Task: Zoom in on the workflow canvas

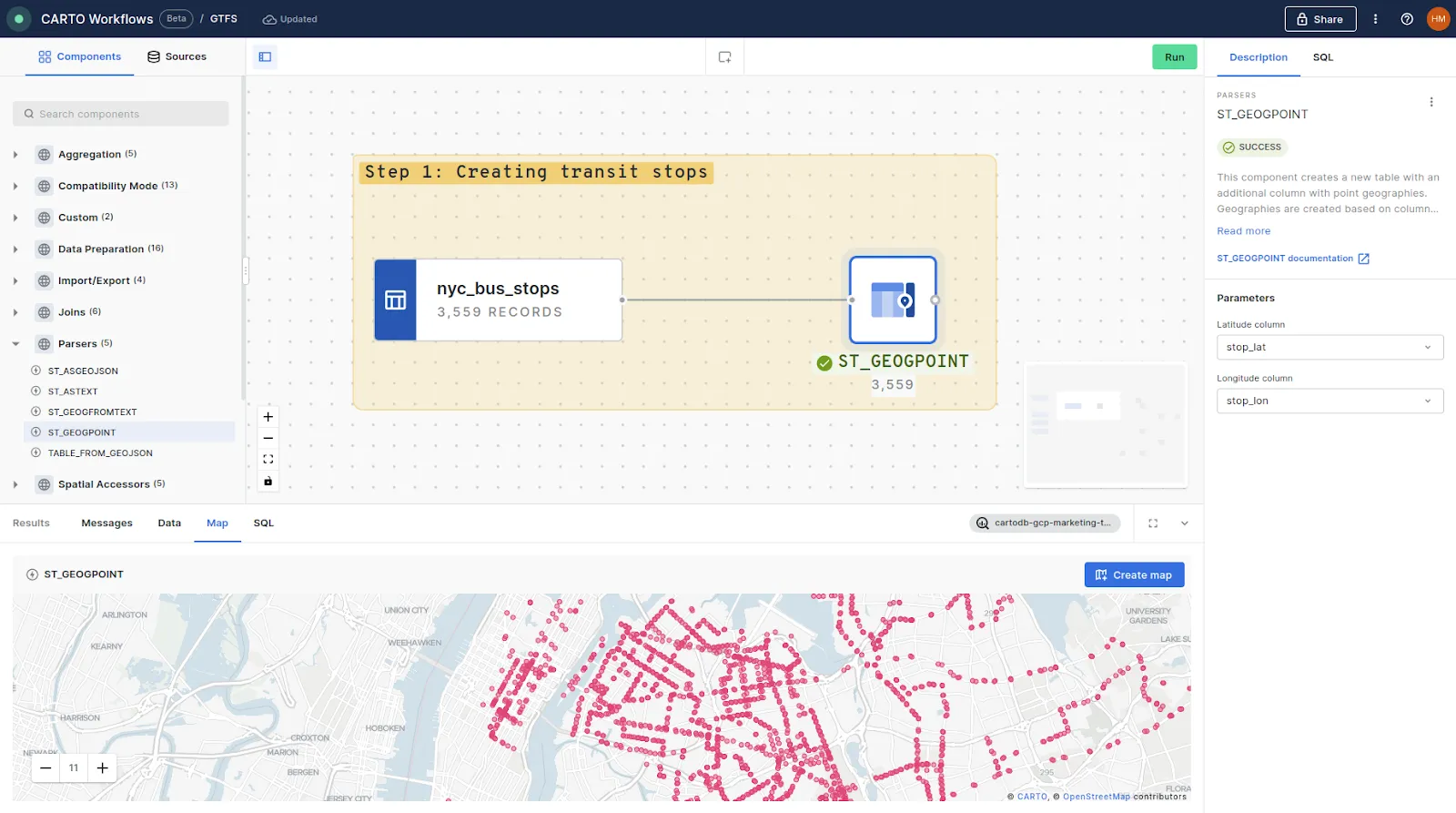Action: coord(268,417)
